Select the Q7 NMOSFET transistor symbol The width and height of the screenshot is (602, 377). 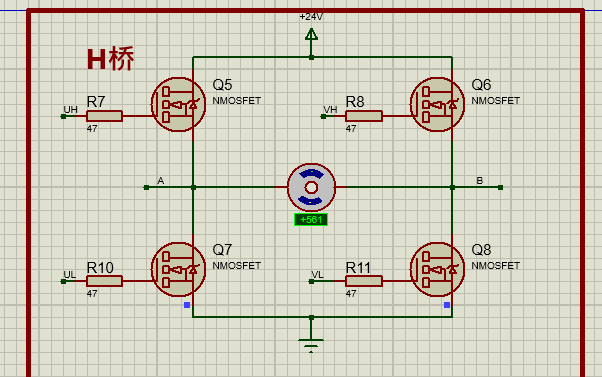coord(178,270)
